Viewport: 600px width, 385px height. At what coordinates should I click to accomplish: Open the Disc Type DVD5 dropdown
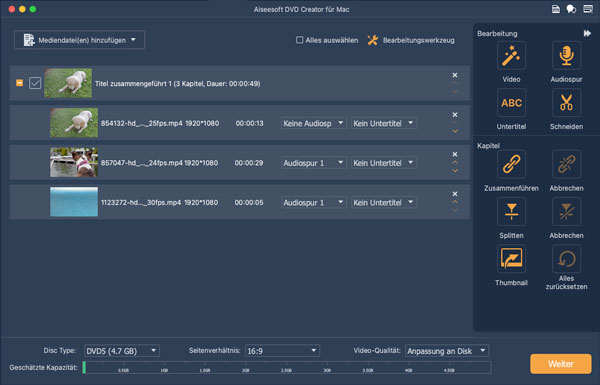[122, 351]
